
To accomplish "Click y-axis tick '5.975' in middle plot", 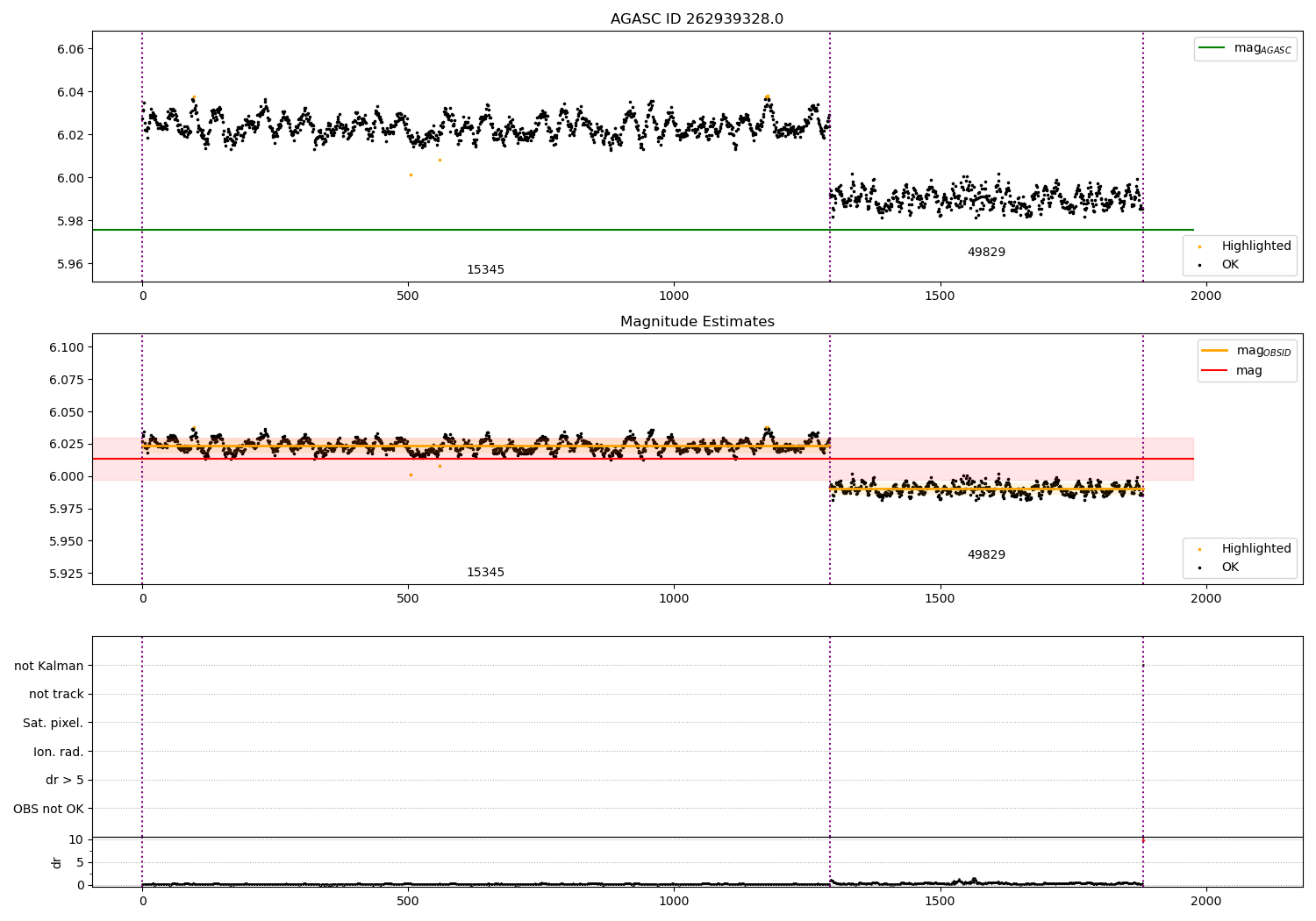I will pyautogui.click(x=67, y=509).
